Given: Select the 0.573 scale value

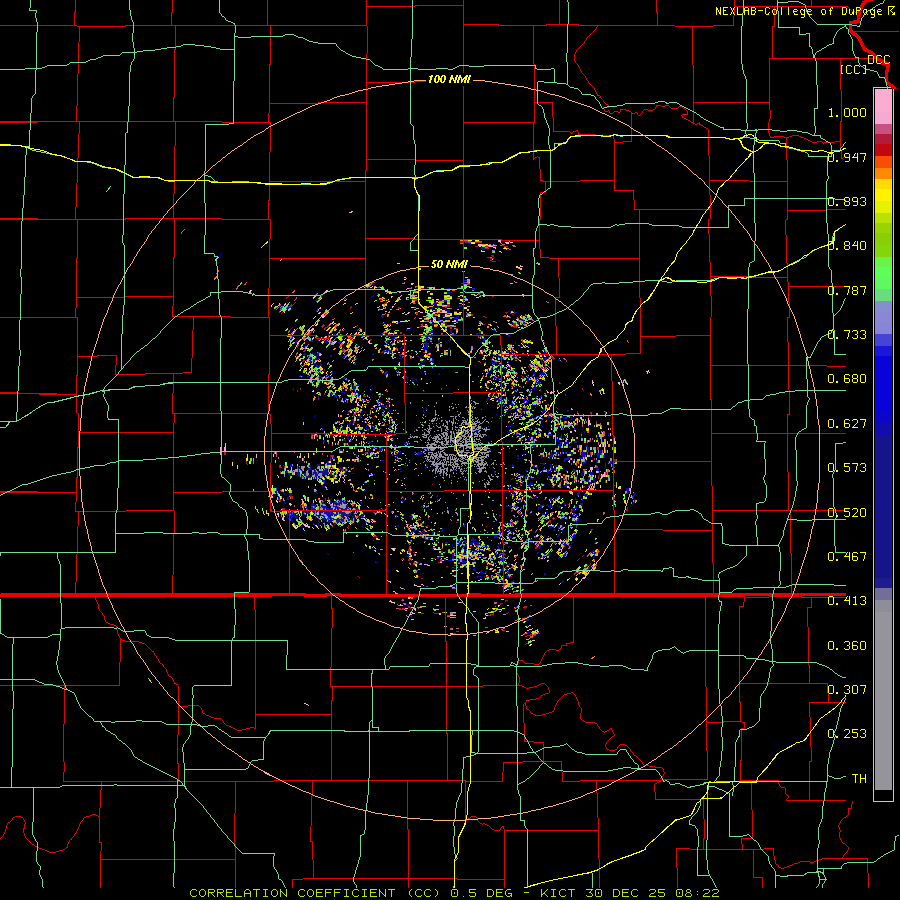Looking at the screenshot, I should (847, 468).
